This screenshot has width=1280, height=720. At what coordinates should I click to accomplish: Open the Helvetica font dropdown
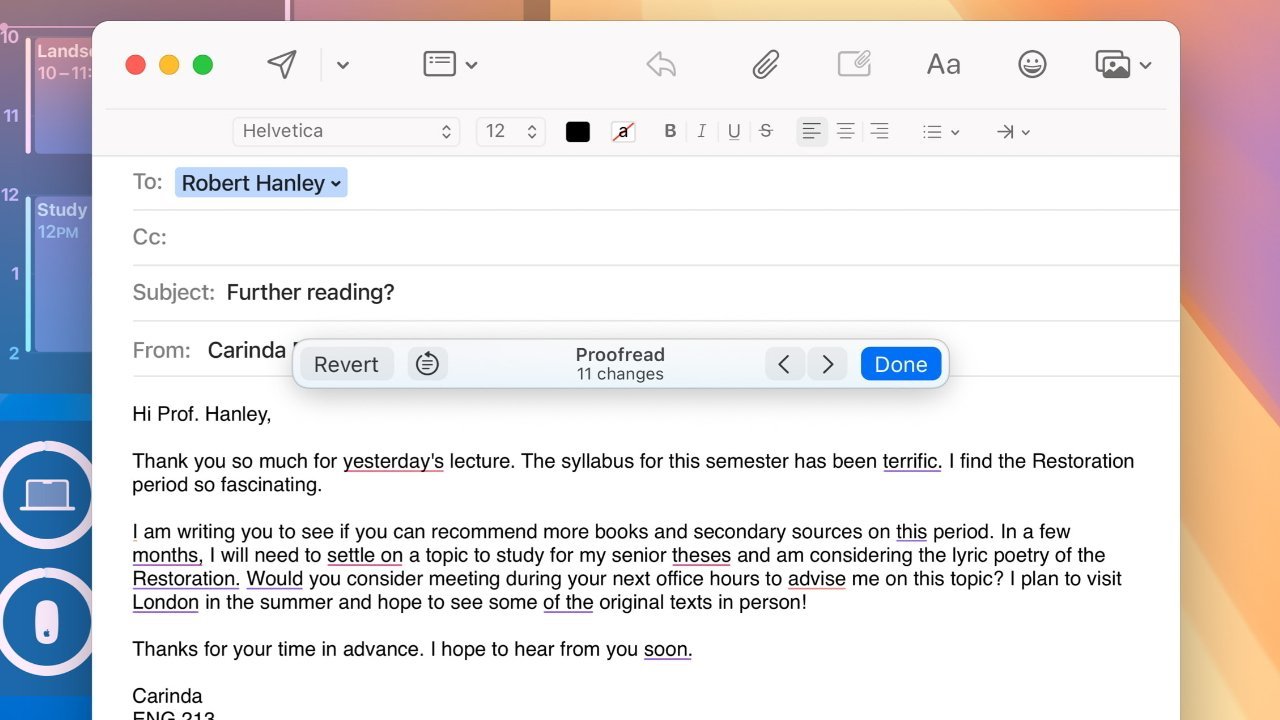tap(346, 131)
